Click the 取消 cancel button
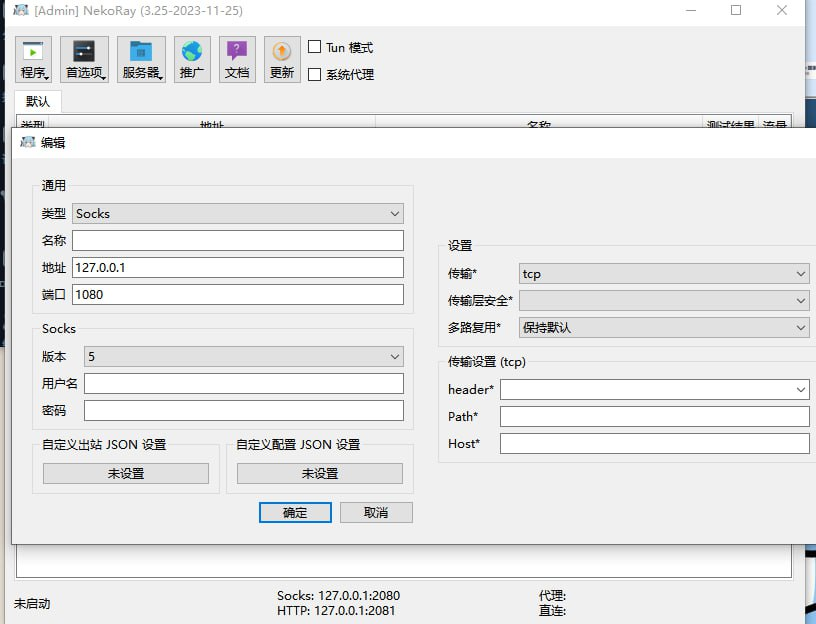 point(376,513)
